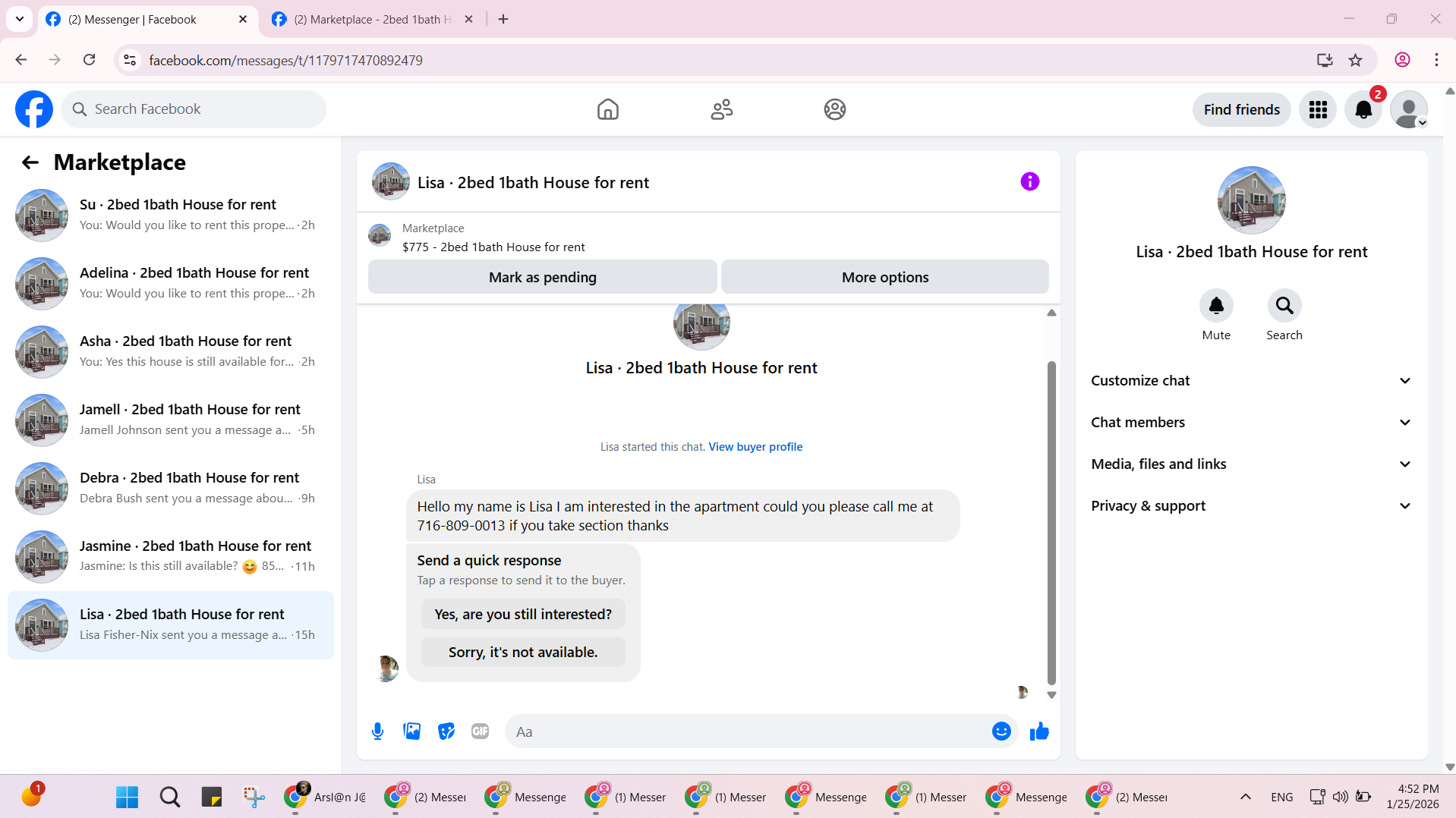Open the notifications bell
This screenshot has width=1456, height=818.
pos(1363,109)
